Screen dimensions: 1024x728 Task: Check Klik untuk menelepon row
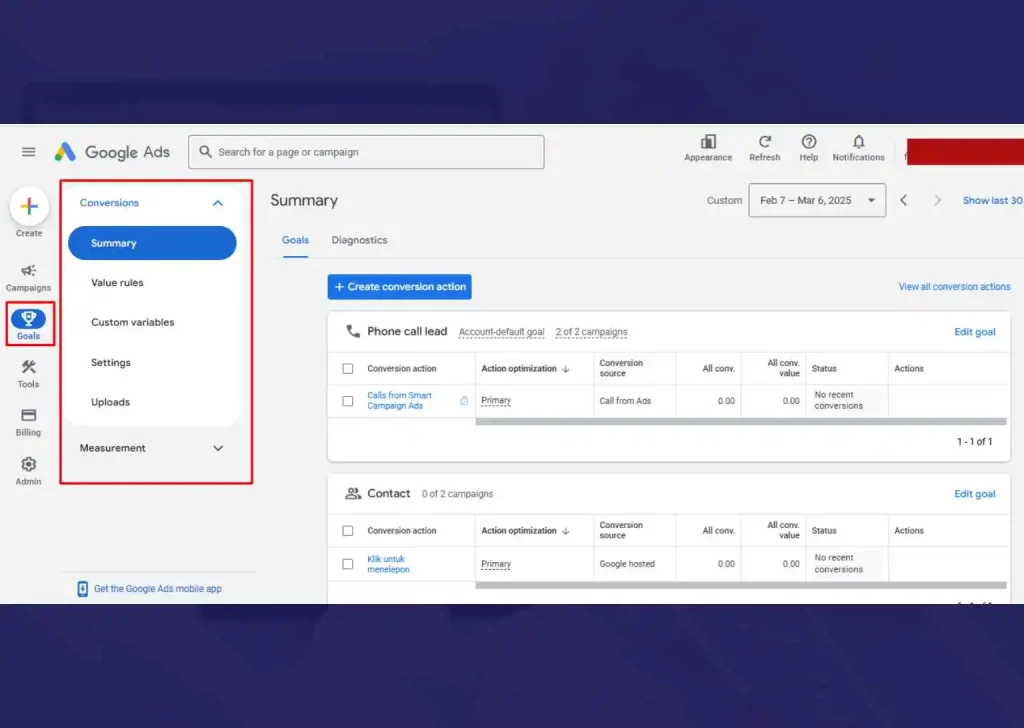[x=347, y=563]
